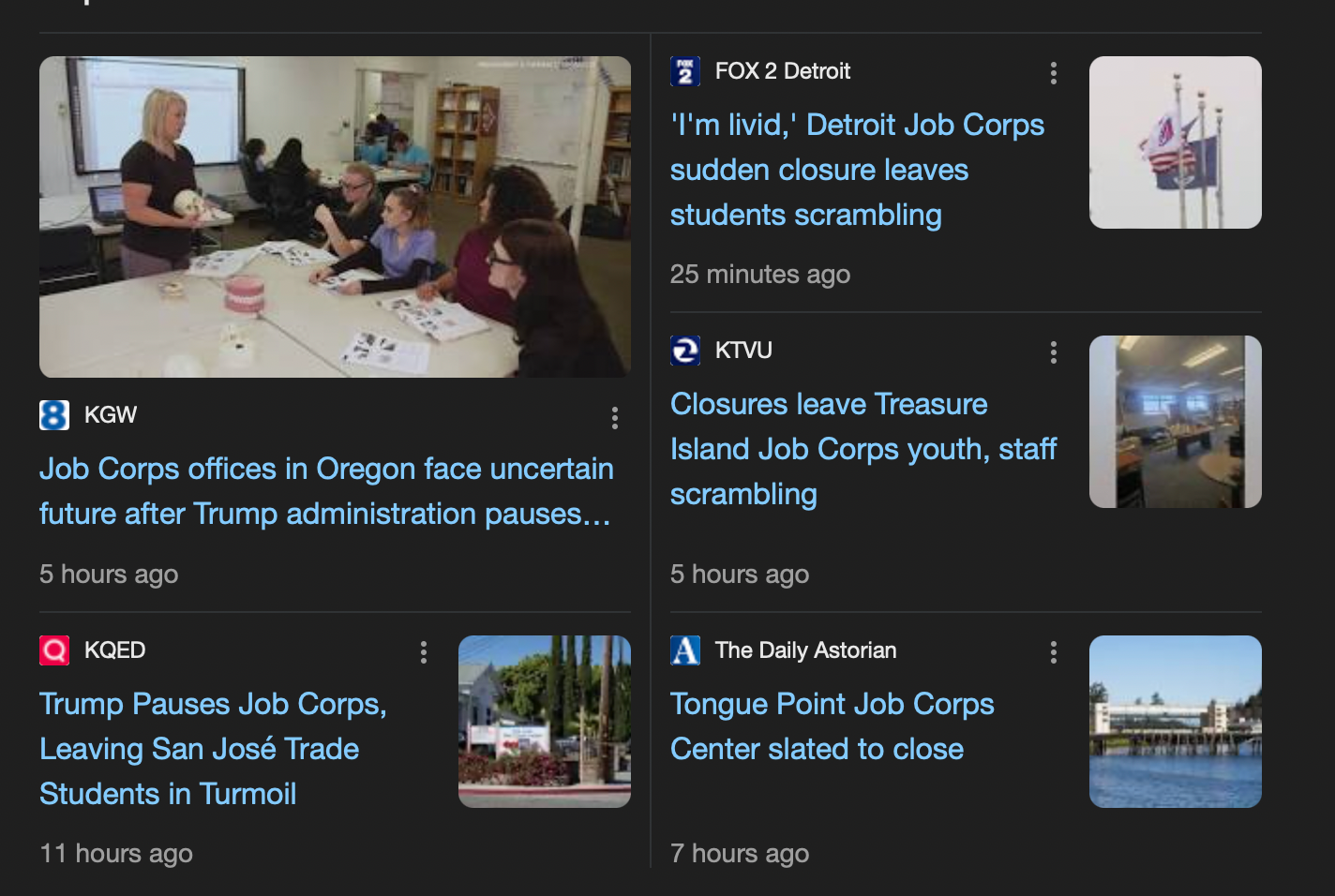Open the three-dot menu for FOX 2 Detroit article
Viewport: 1335px width, 896px height.
(1054, 73)
